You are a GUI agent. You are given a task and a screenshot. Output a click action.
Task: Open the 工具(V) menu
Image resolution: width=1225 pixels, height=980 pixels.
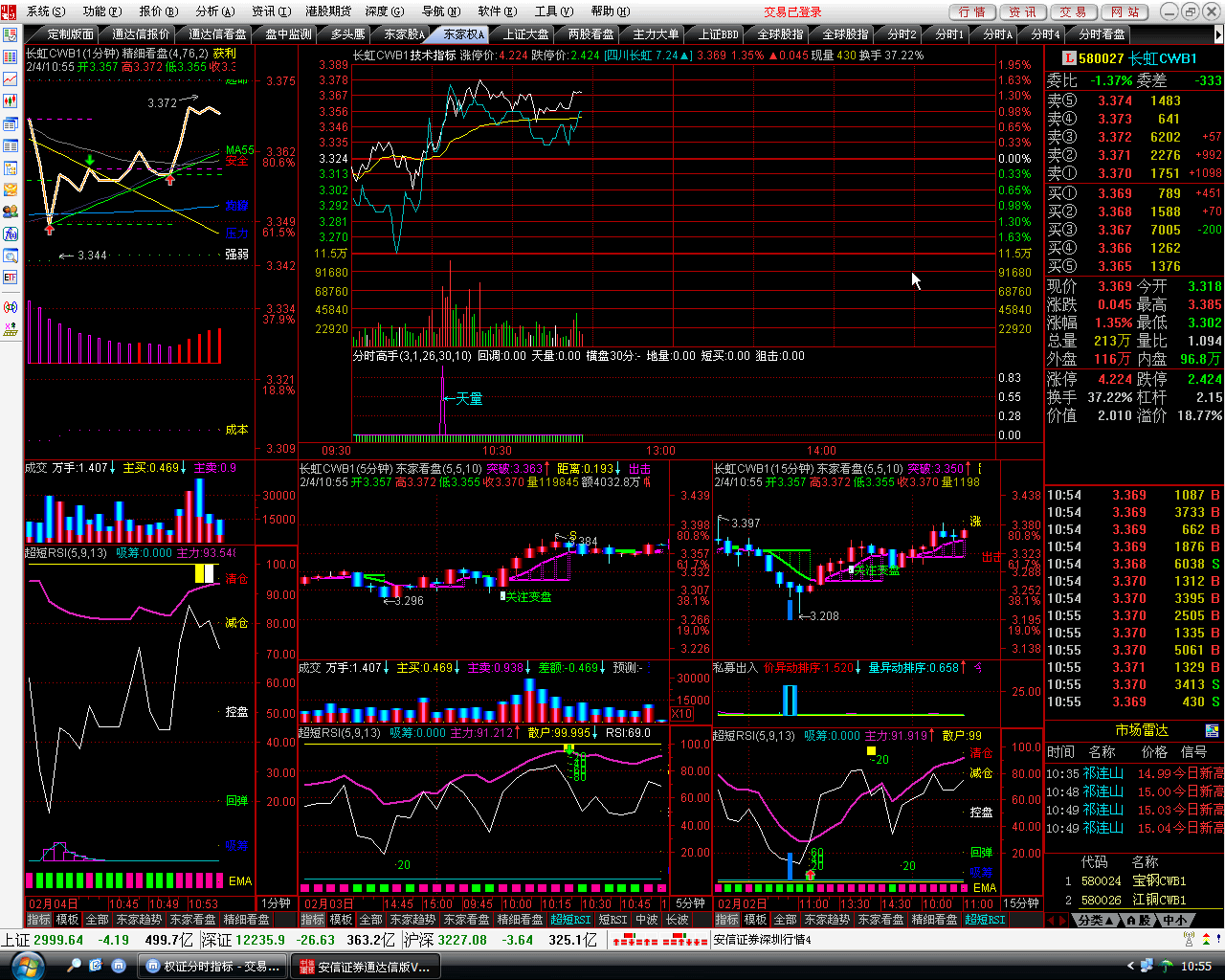(553, 11)
